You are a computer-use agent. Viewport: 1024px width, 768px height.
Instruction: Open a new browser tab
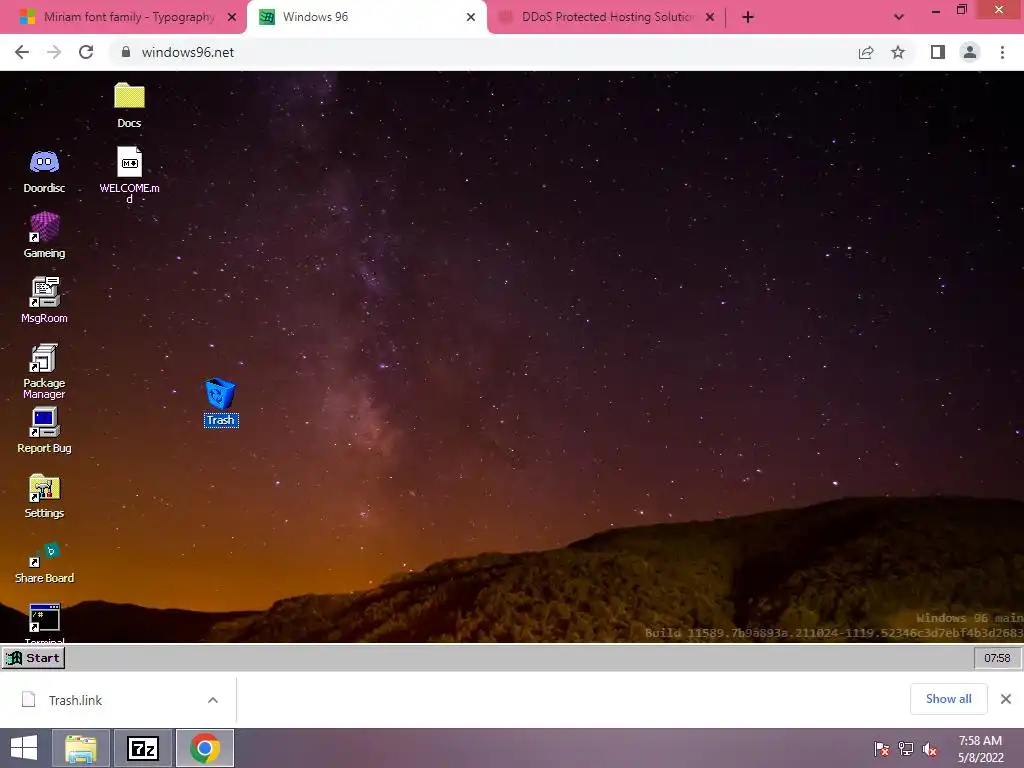(748, 17)
